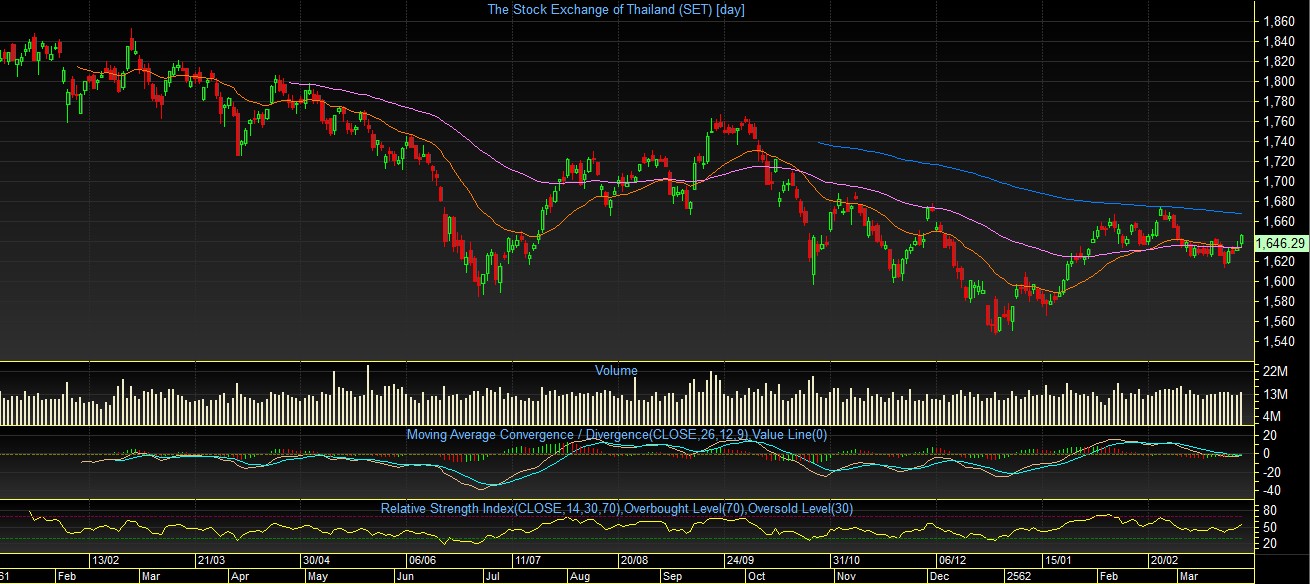This screenshot has width=1310, height=584.
Task: Select the 20/02 date marker
Action: 1163,560
